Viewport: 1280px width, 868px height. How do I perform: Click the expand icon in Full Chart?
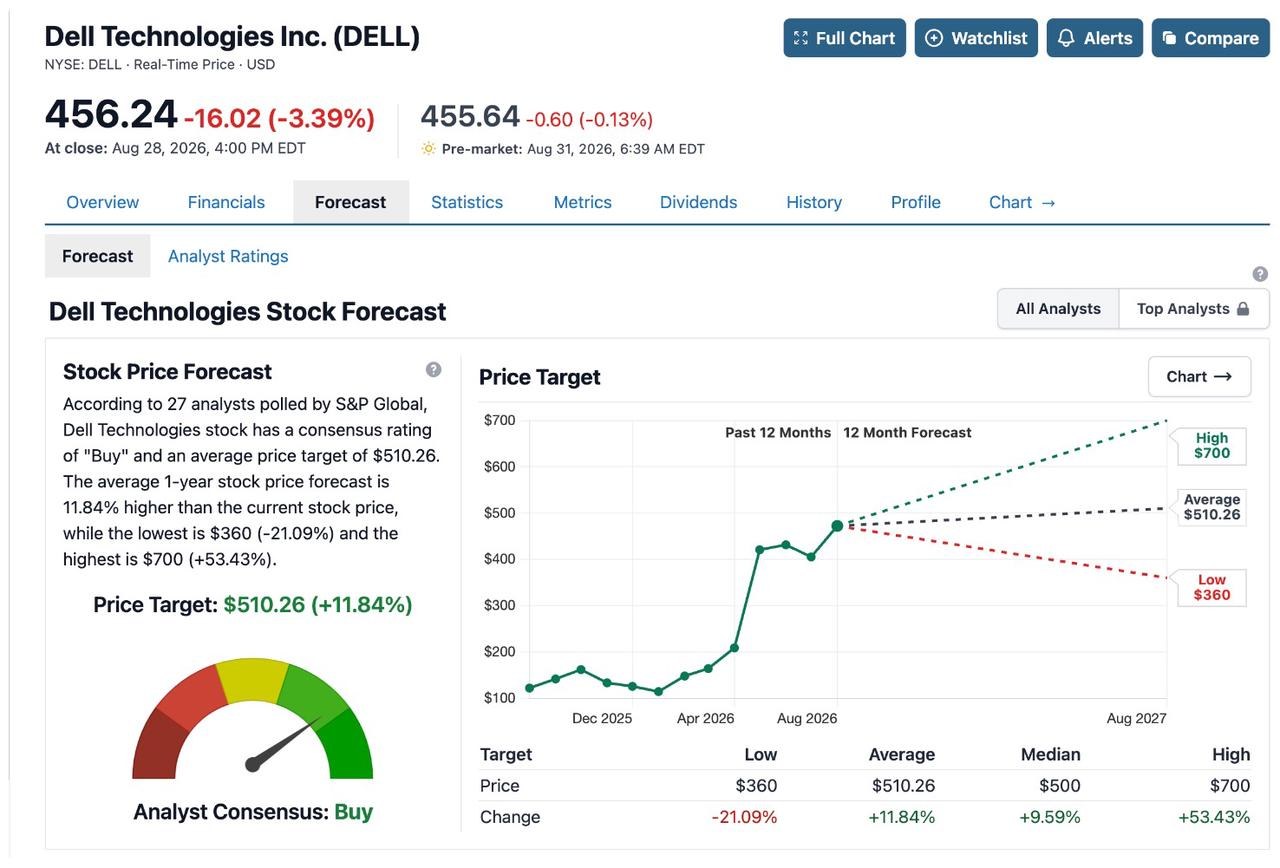tap(800, 38)
